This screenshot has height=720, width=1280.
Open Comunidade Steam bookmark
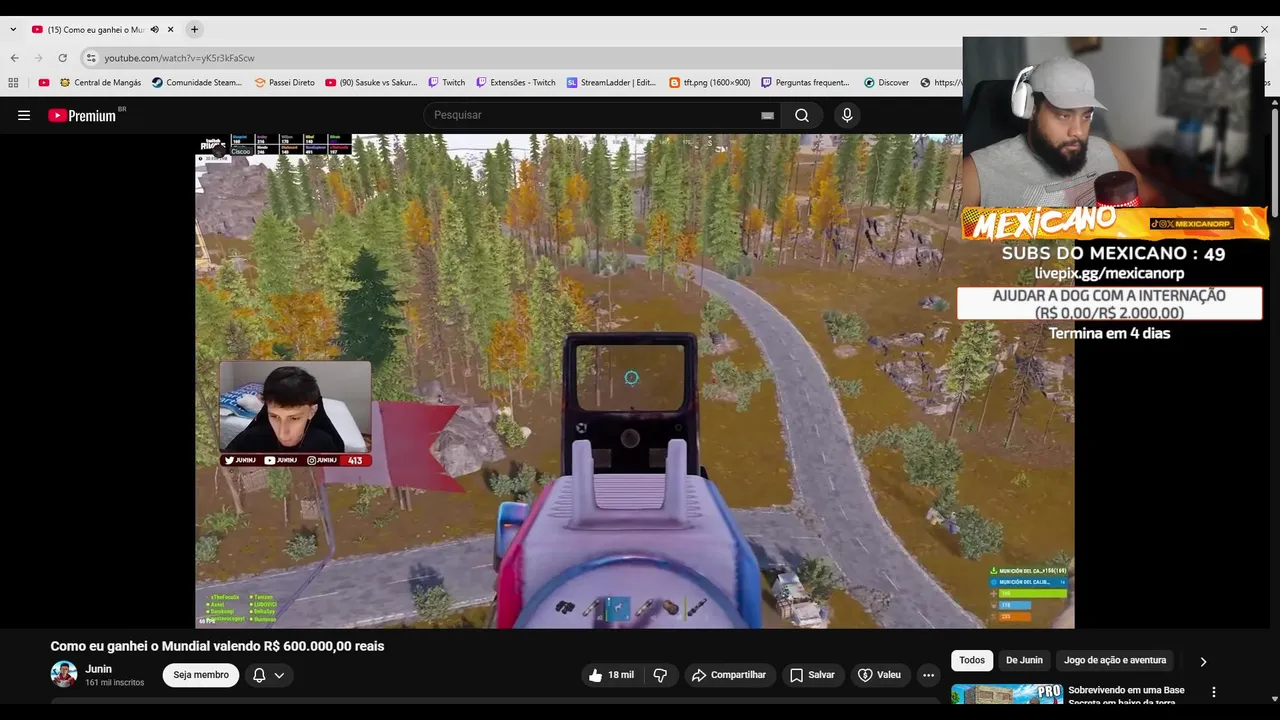pos(197,82)
